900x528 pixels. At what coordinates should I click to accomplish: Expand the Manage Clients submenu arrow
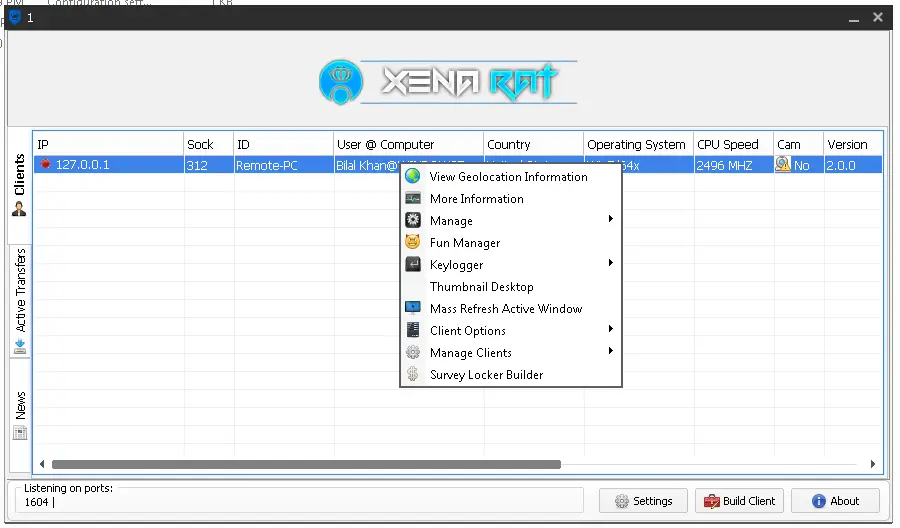(x=610, y=351)
